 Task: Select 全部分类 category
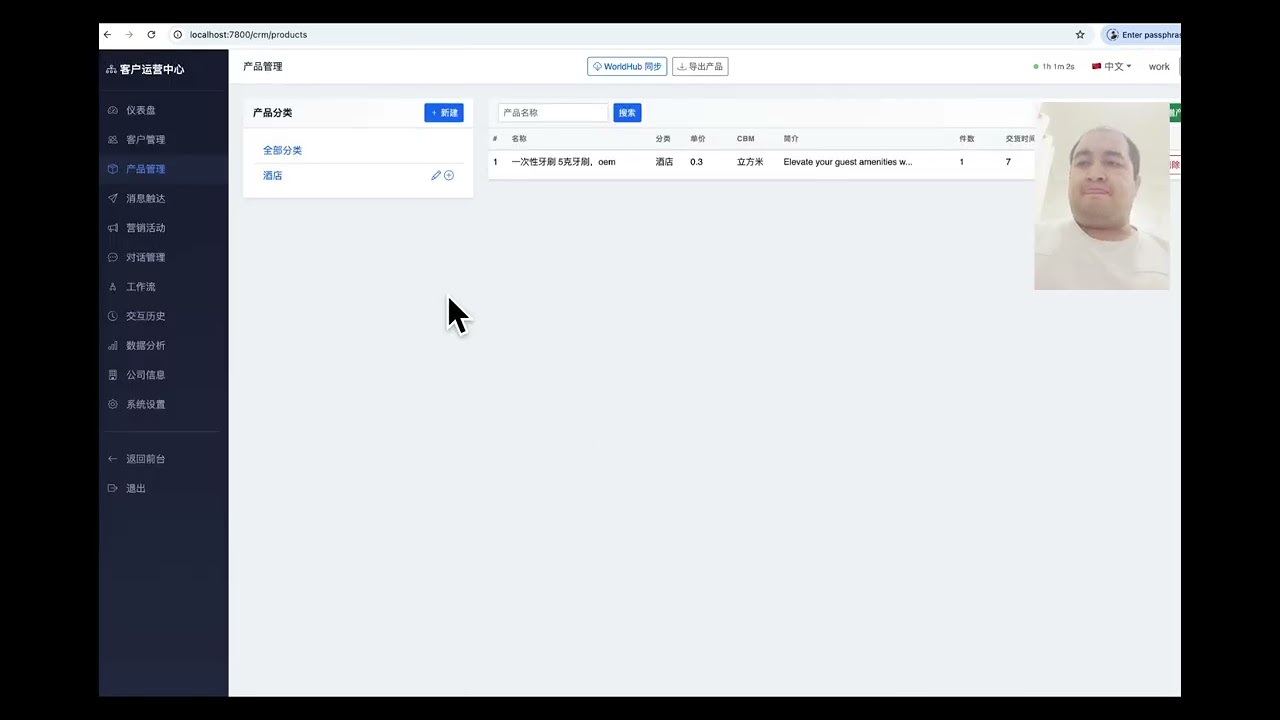tap(282, 150)
